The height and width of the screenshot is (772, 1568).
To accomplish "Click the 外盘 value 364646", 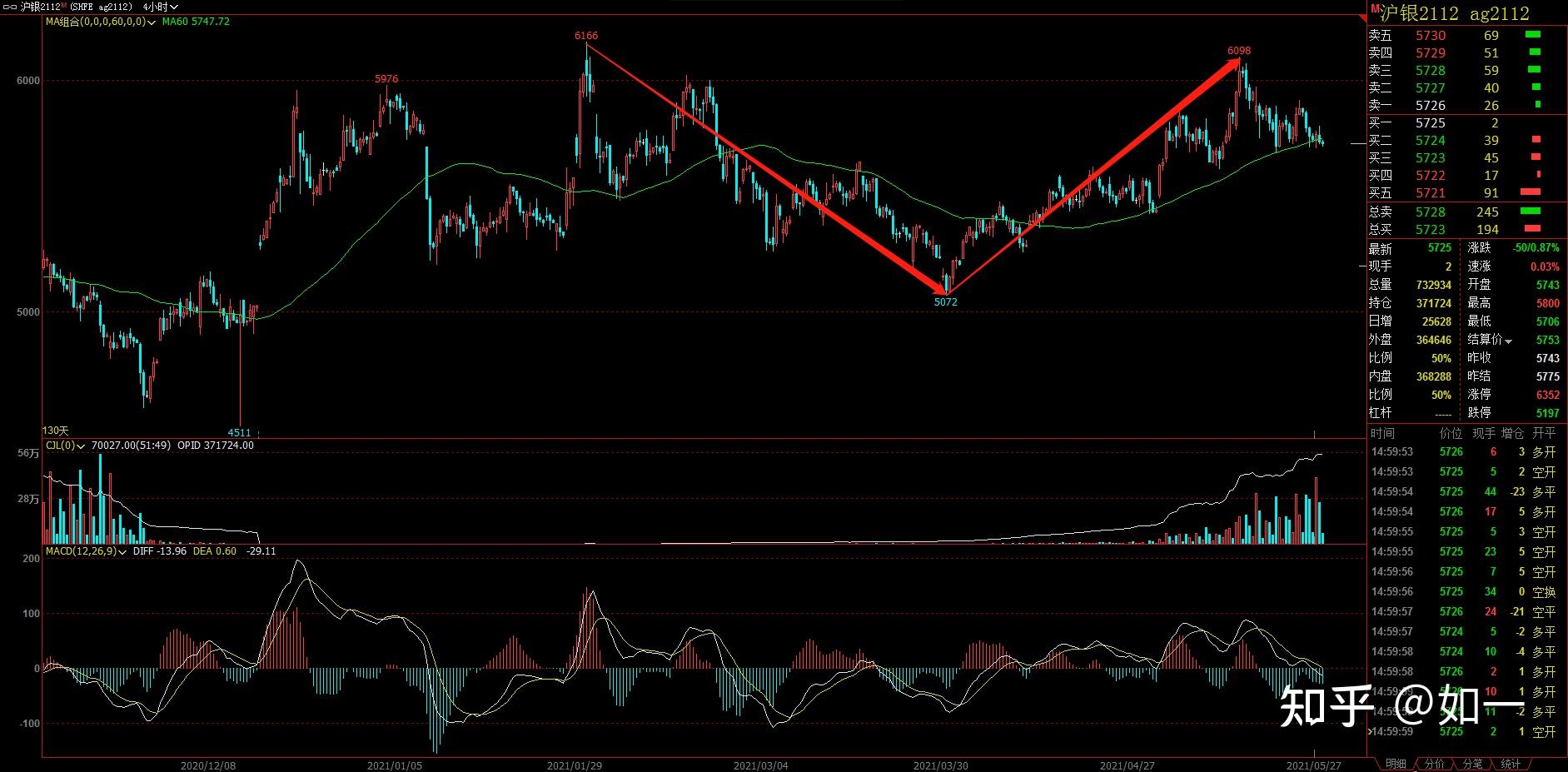I will 1433,340.
